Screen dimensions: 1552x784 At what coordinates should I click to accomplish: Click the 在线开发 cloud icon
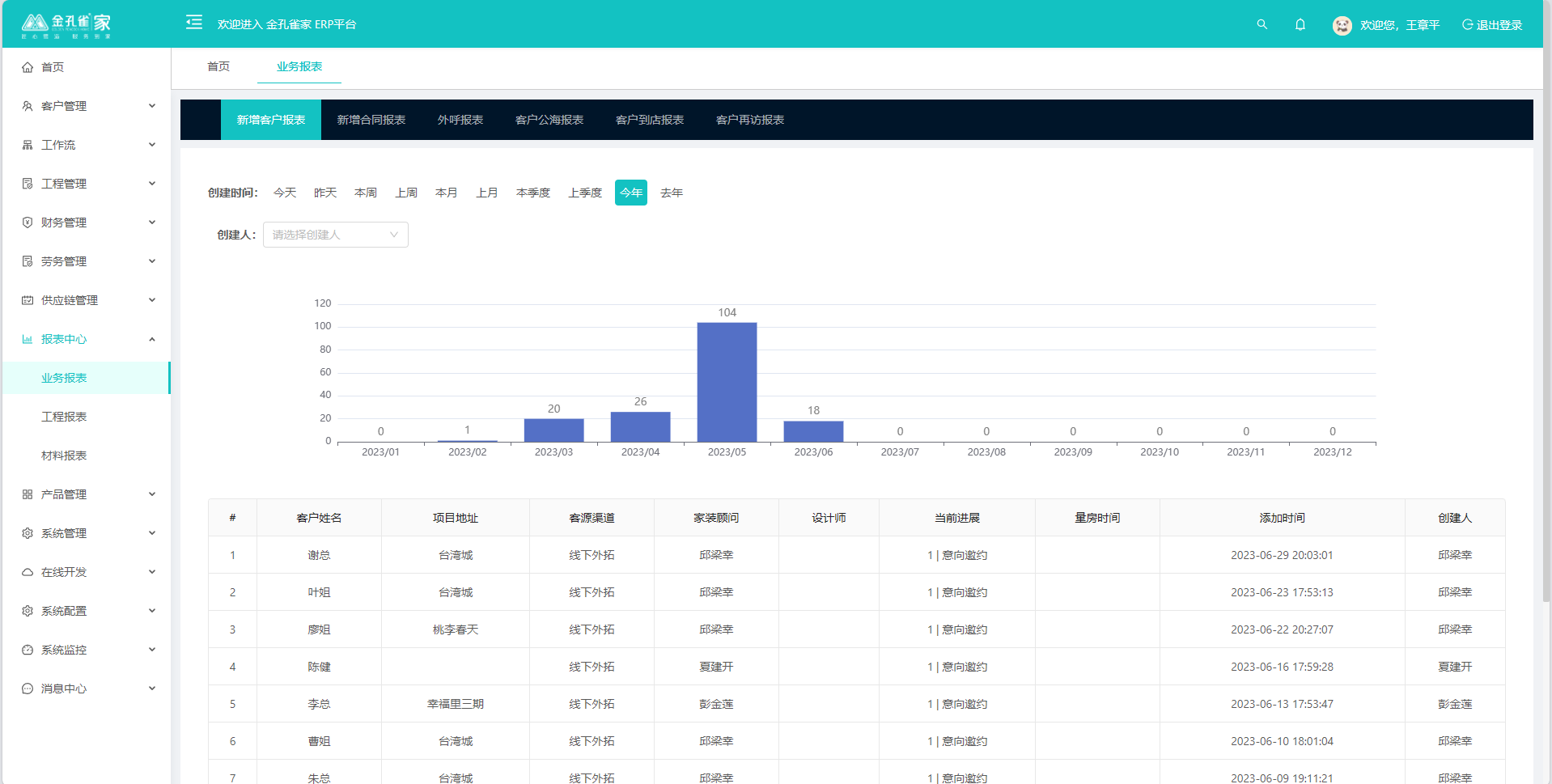tap(28, 572)
